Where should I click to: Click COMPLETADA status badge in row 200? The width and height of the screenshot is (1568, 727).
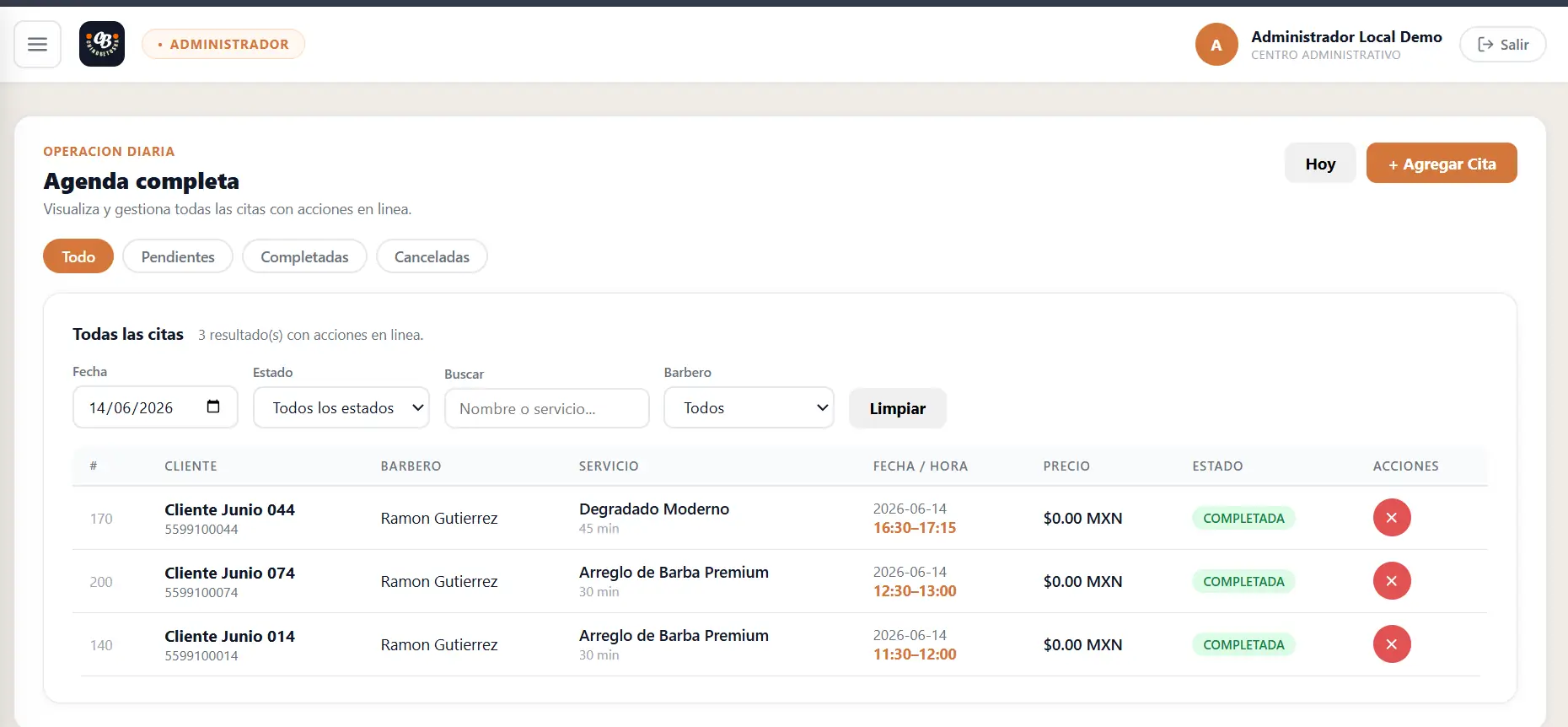click(x=1243, y=581)
